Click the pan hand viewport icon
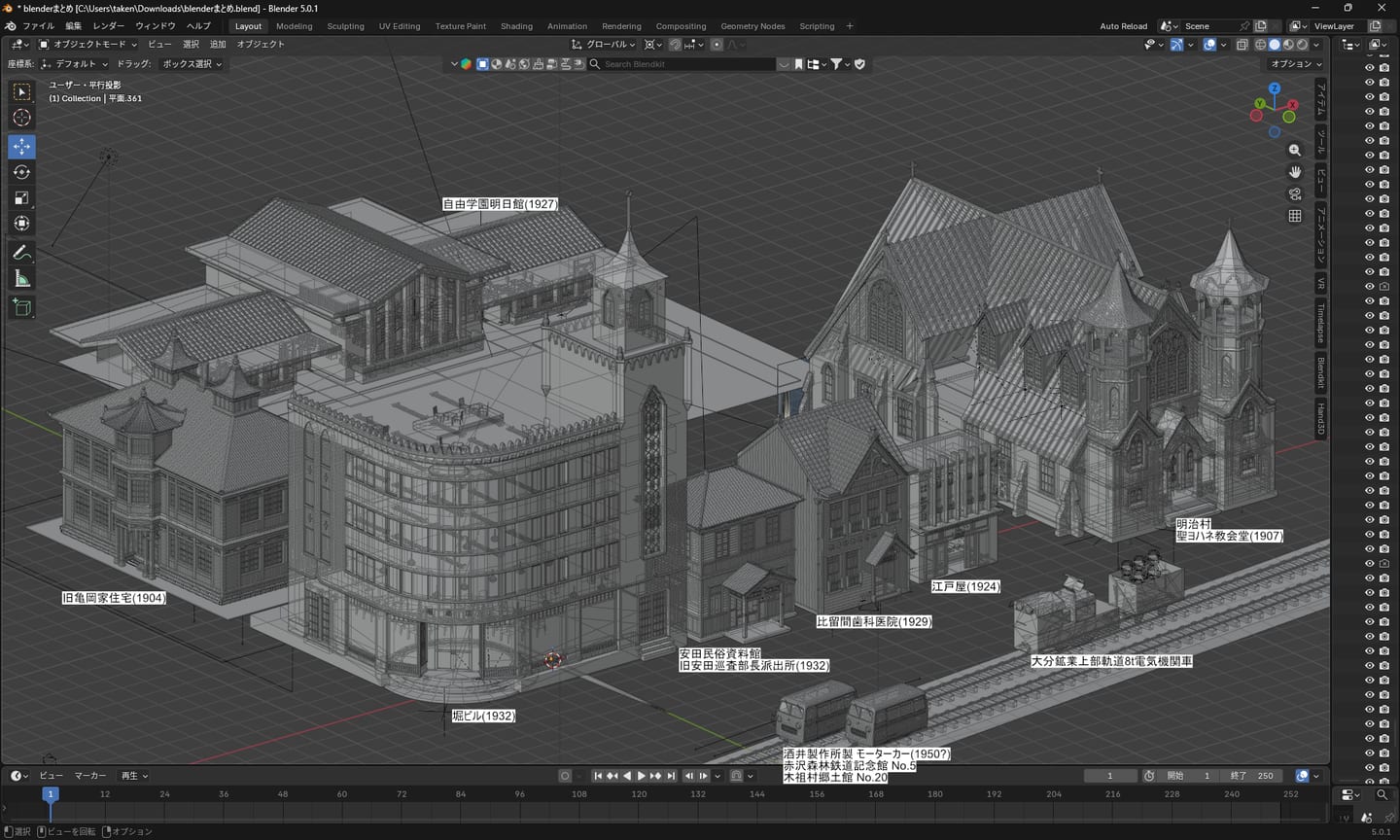 [1295, 172]
